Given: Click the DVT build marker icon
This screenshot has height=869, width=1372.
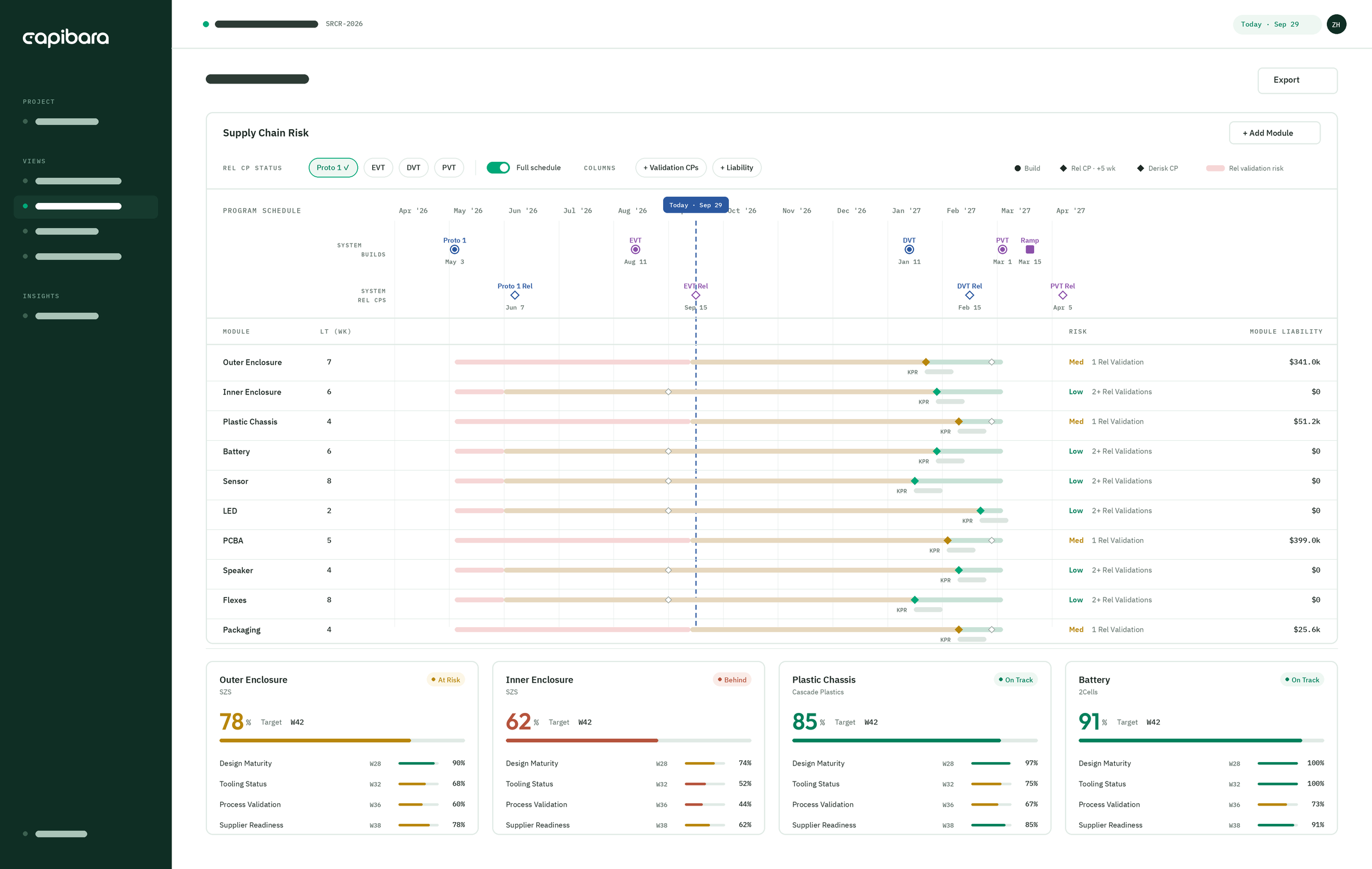Looking at the screenshot, I should [909, 250].
